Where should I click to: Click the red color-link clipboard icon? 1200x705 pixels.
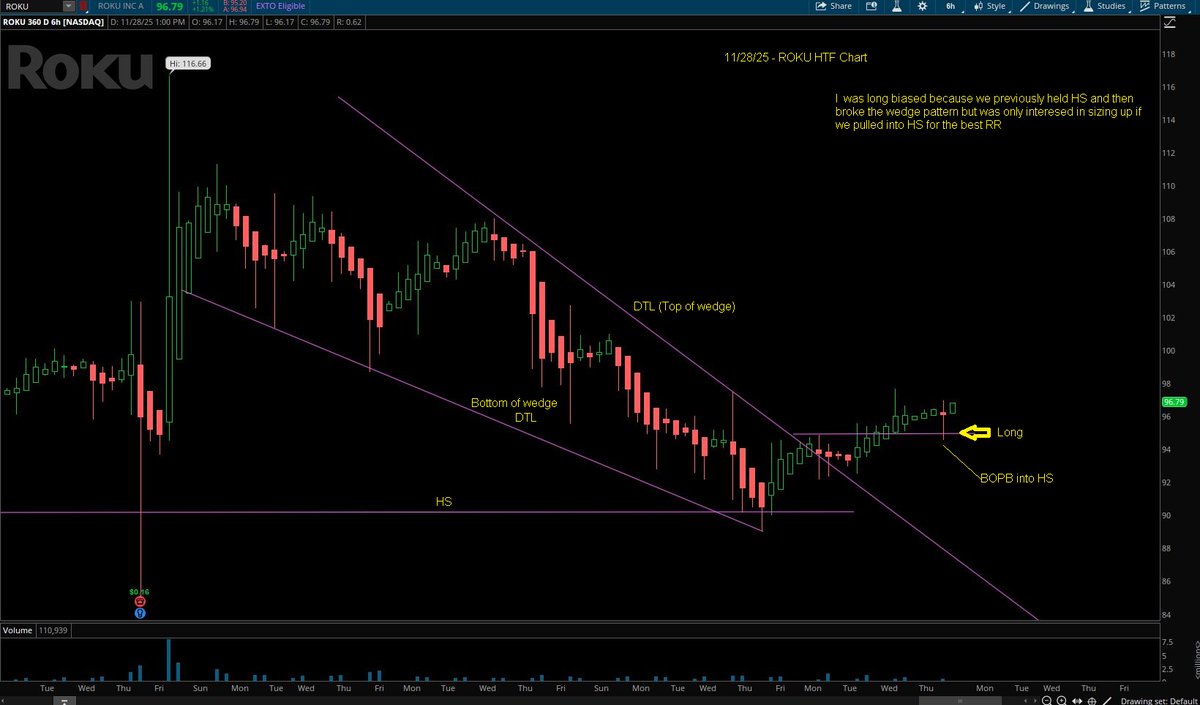83,6
